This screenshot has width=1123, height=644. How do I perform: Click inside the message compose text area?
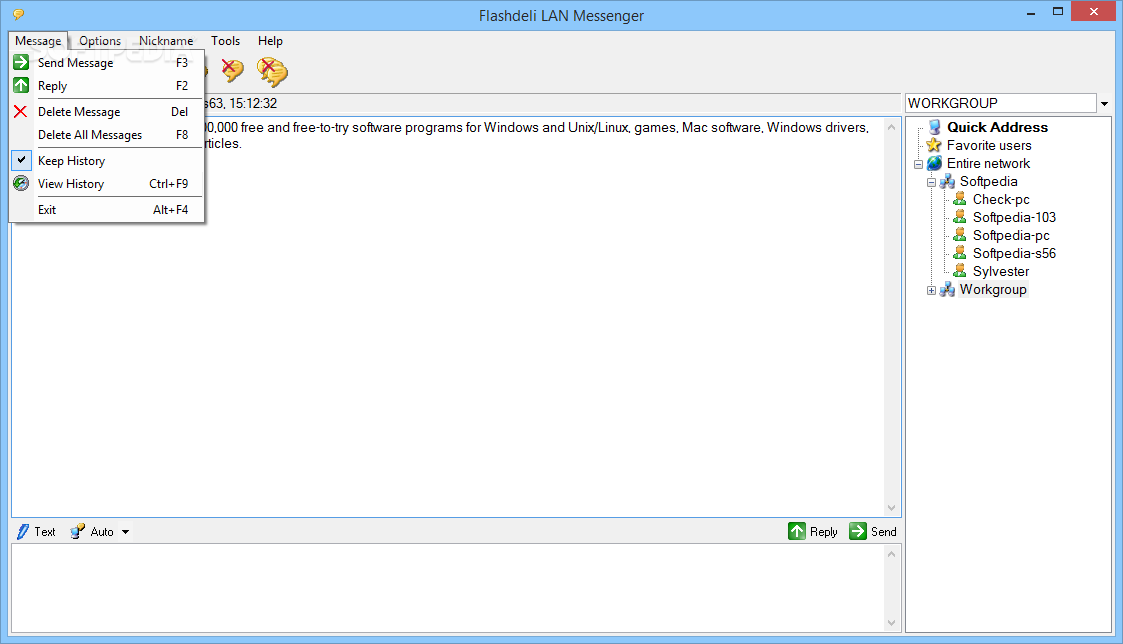click(x=448, y=588)
